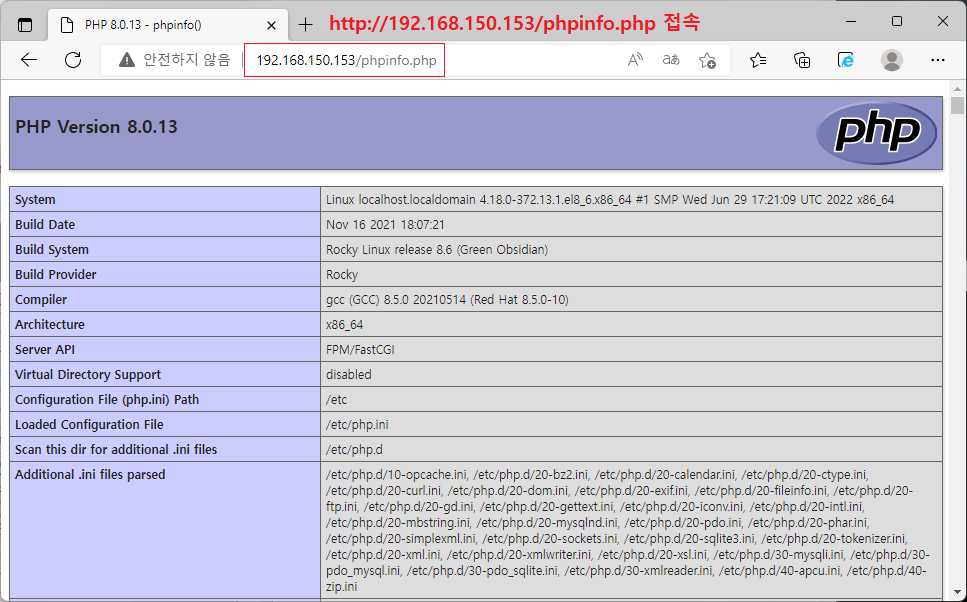Select the /etc/php.ini value

point(357,424)
